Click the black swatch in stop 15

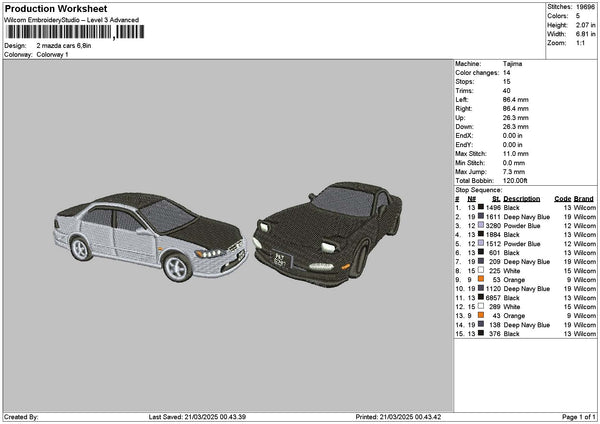point(482,333)
